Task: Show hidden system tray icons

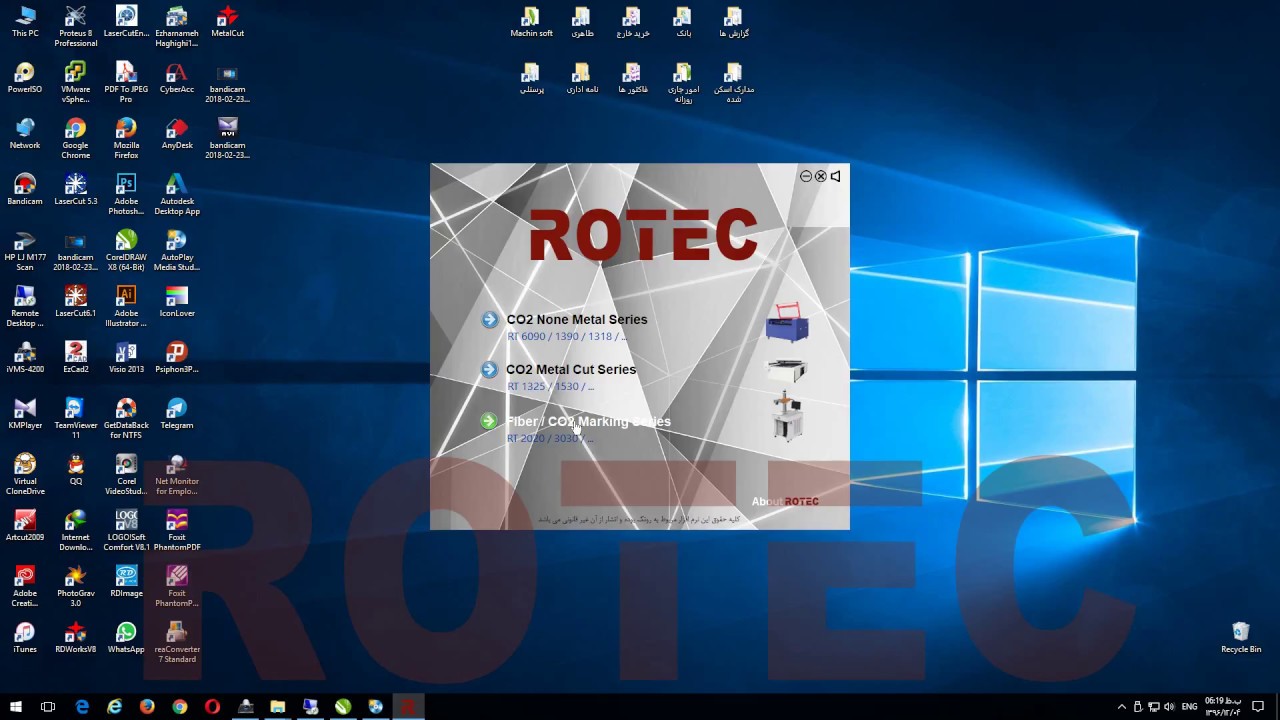Action: pyautogui.click(x=1121, y=707)
